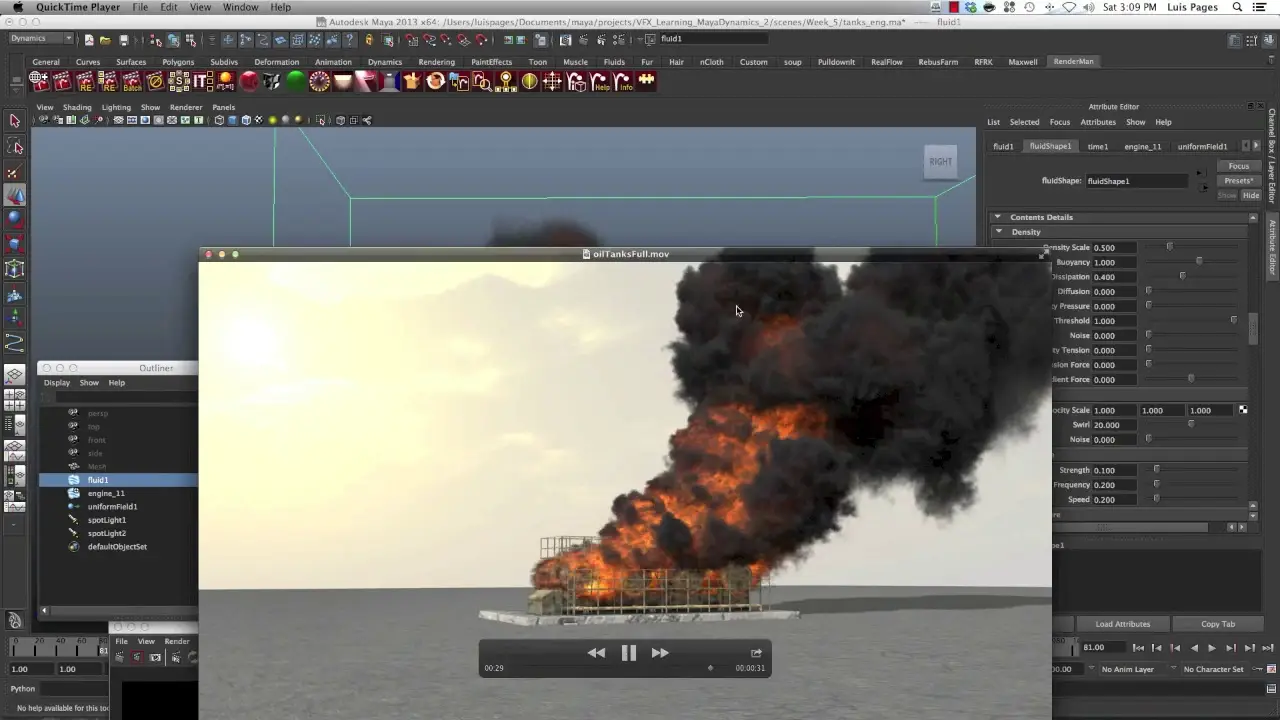Click the spotLight1 icon in Outliner

(74, 520)
